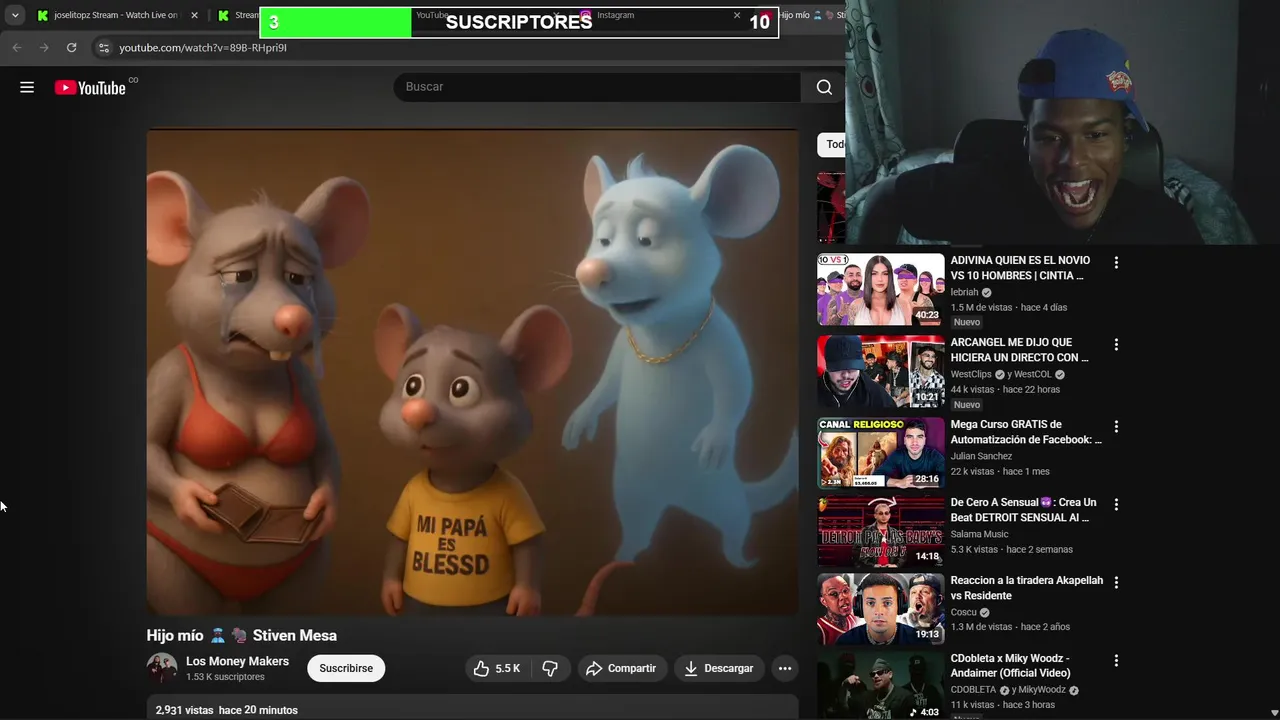Dislike the video with thumbs down

pos(550,668)
